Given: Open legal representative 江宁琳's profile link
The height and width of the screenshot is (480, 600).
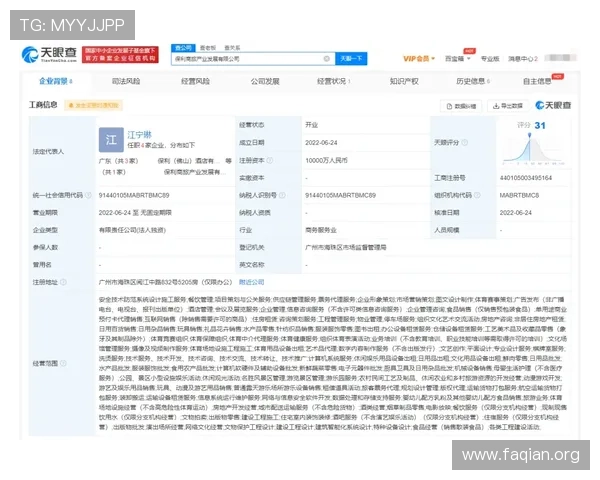Looking at the screenshot, I should click(139, 135).
